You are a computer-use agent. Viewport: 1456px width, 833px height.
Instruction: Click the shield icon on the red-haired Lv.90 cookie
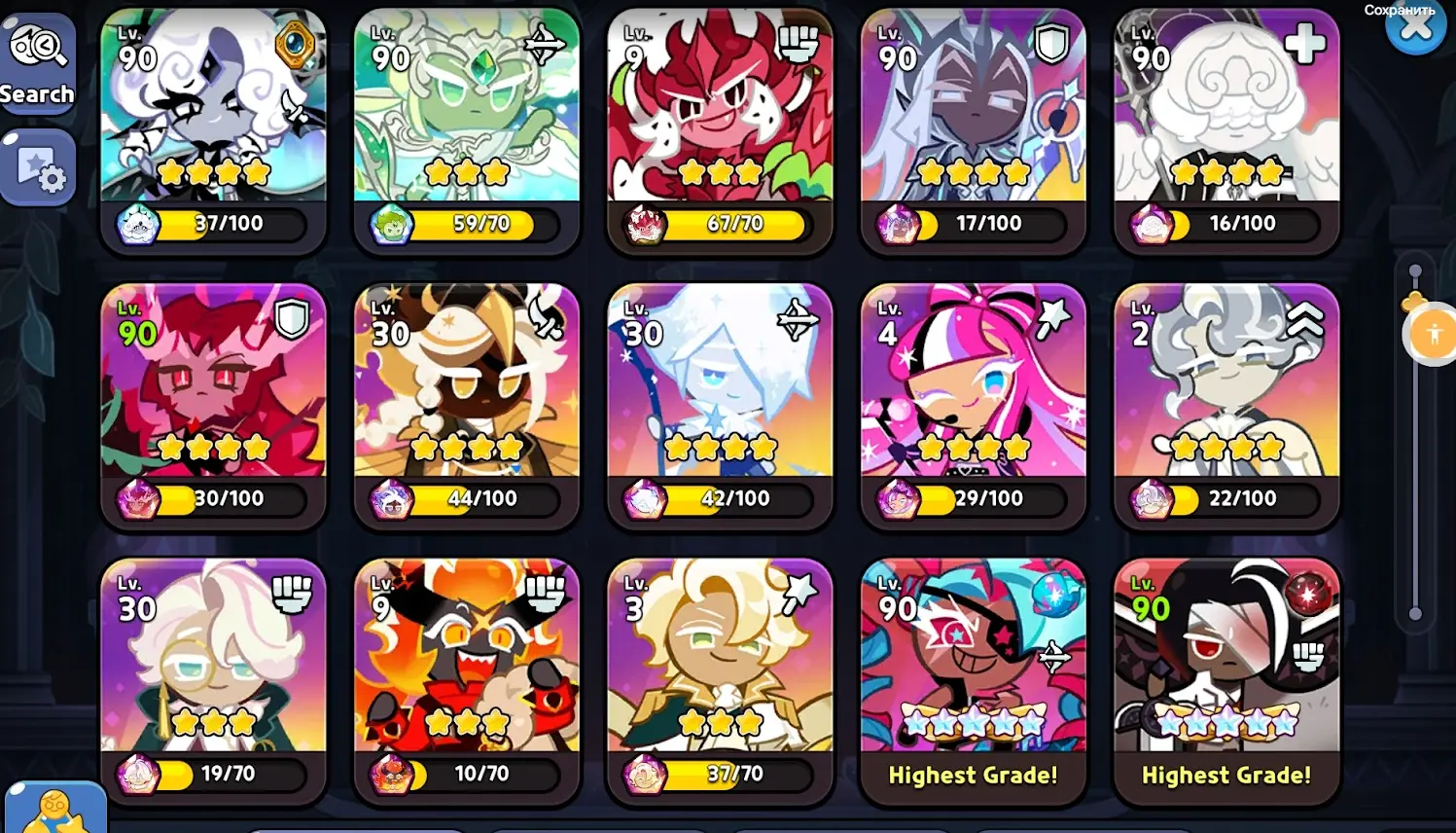tap(292, 318)
